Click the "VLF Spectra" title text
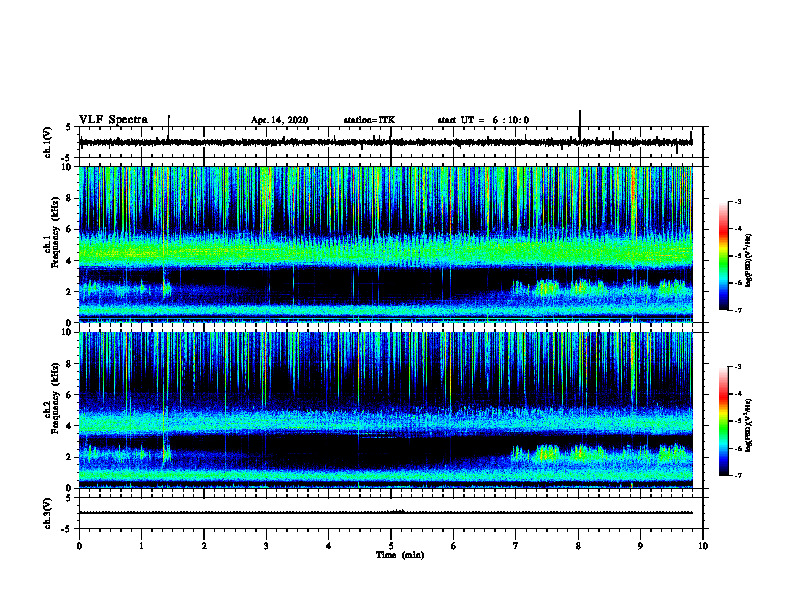Viewport: 792px width, 612px height. point(113,120)
